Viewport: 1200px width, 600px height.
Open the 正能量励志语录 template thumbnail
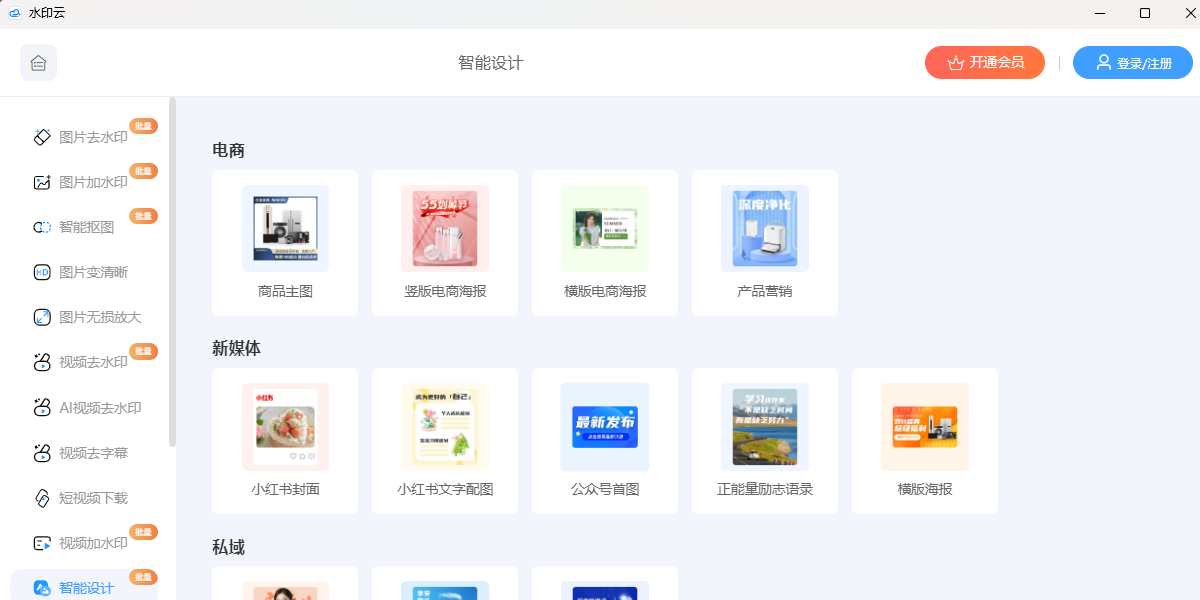tap(765, 427)
